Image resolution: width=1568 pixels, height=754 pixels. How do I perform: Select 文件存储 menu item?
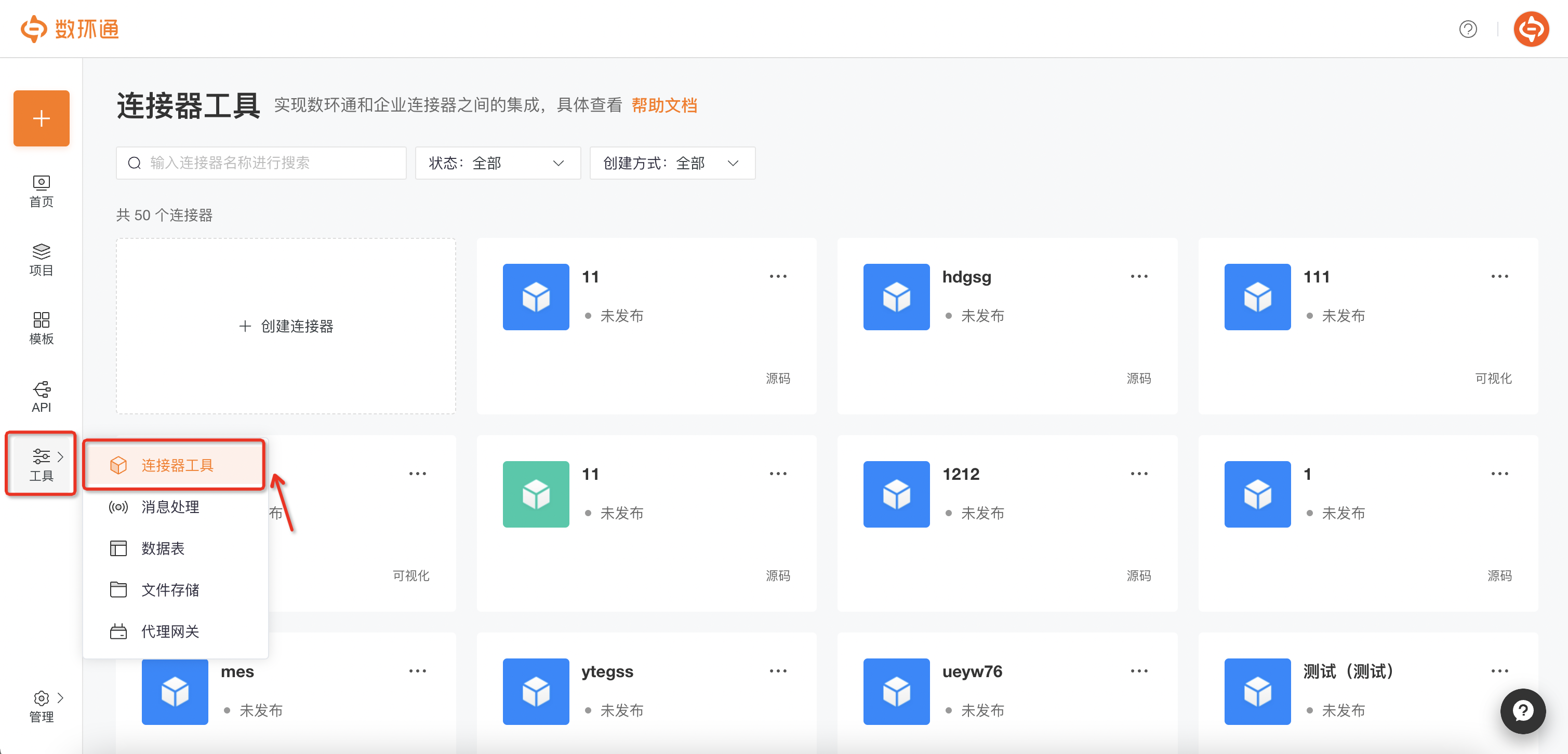174,590
